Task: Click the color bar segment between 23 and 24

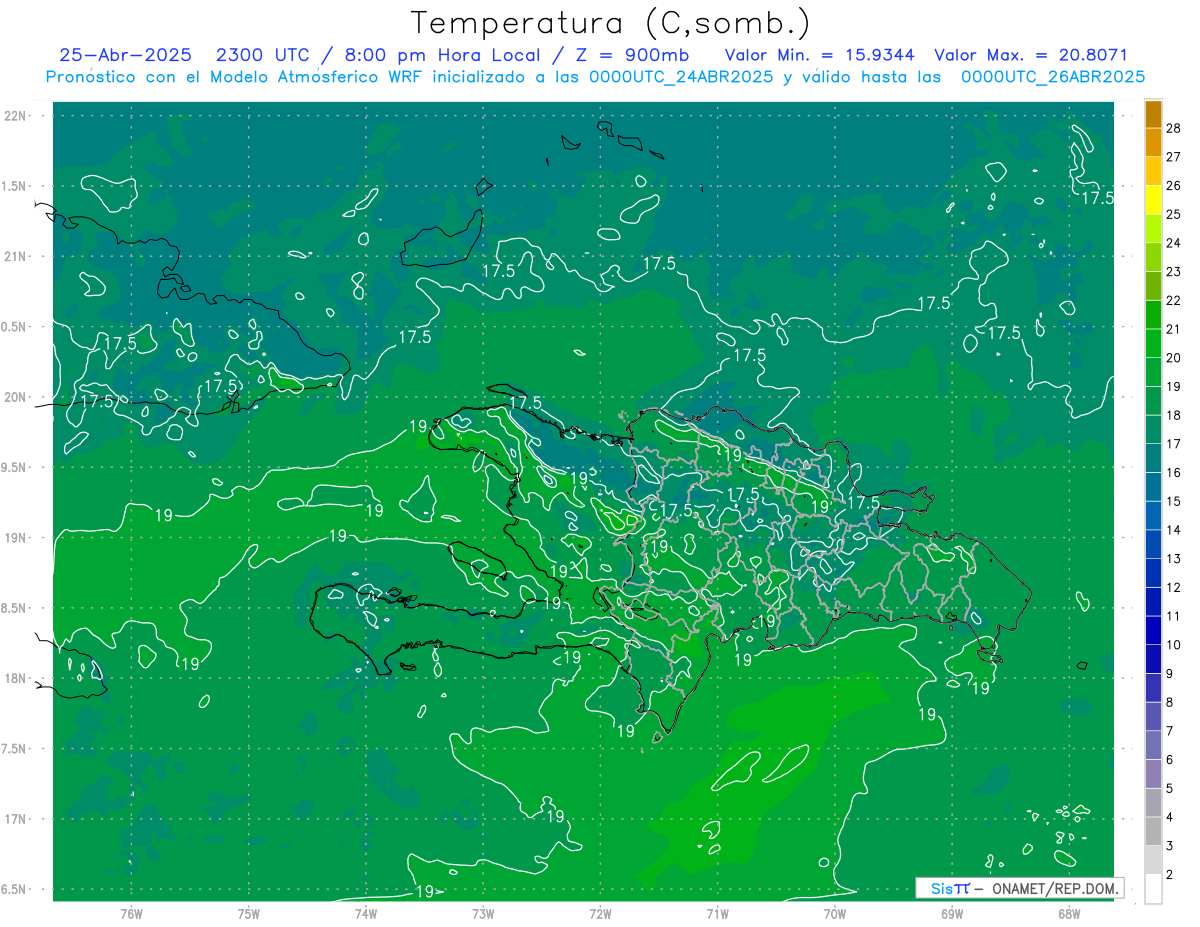Action: [1153, 257]
